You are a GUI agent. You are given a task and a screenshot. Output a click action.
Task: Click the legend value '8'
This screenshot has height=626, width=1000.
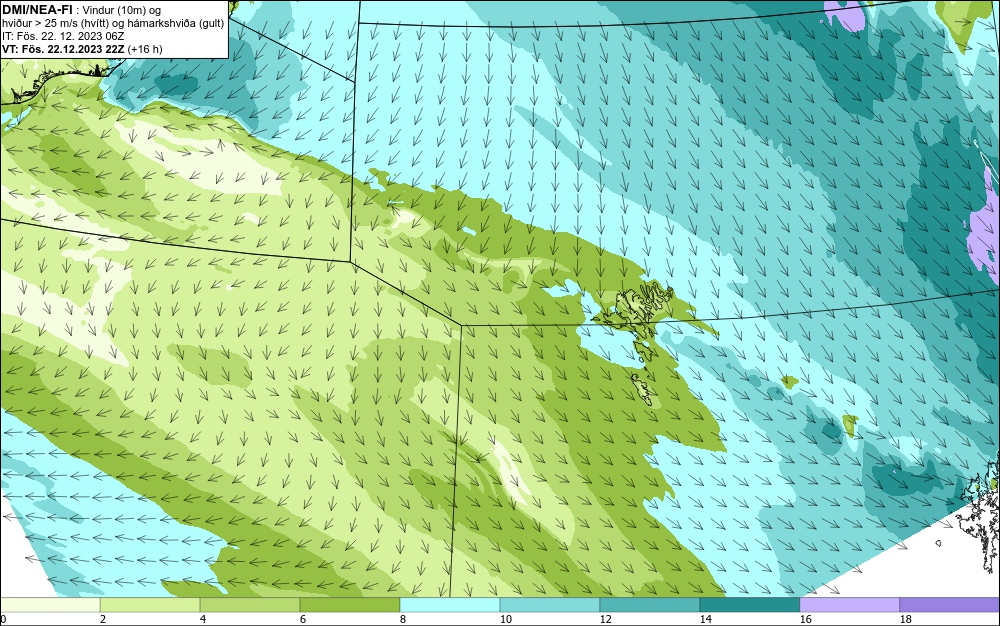[x=403, y=619]
